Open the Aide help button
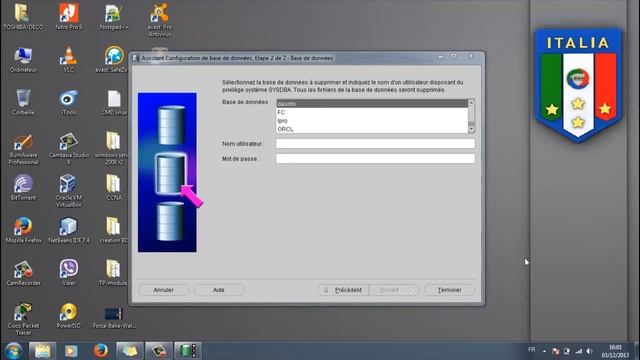This screenshot has height=360, width=640. (x=219, y=290)
